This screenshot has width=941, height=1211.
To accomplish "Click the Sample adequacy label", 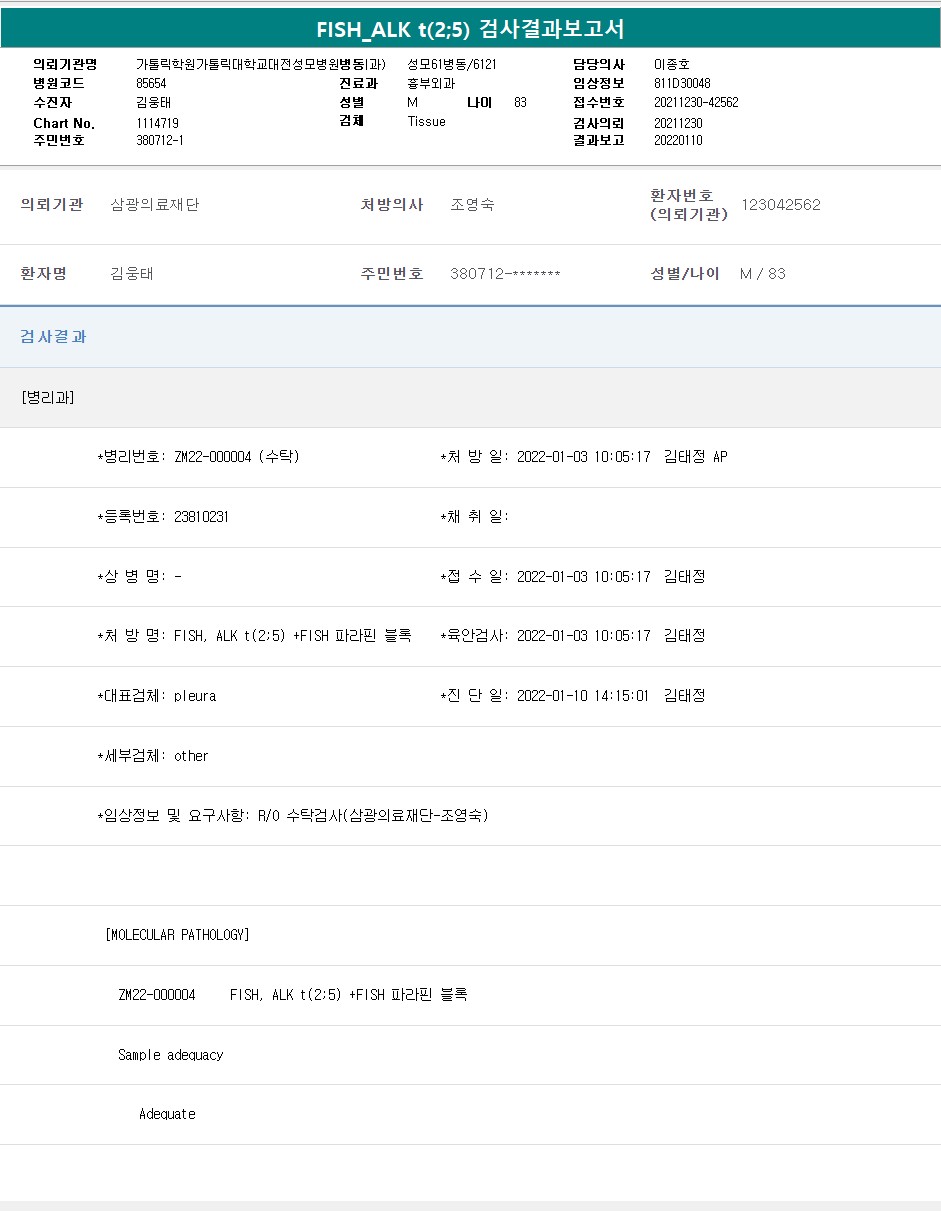I will (171, 1055).
